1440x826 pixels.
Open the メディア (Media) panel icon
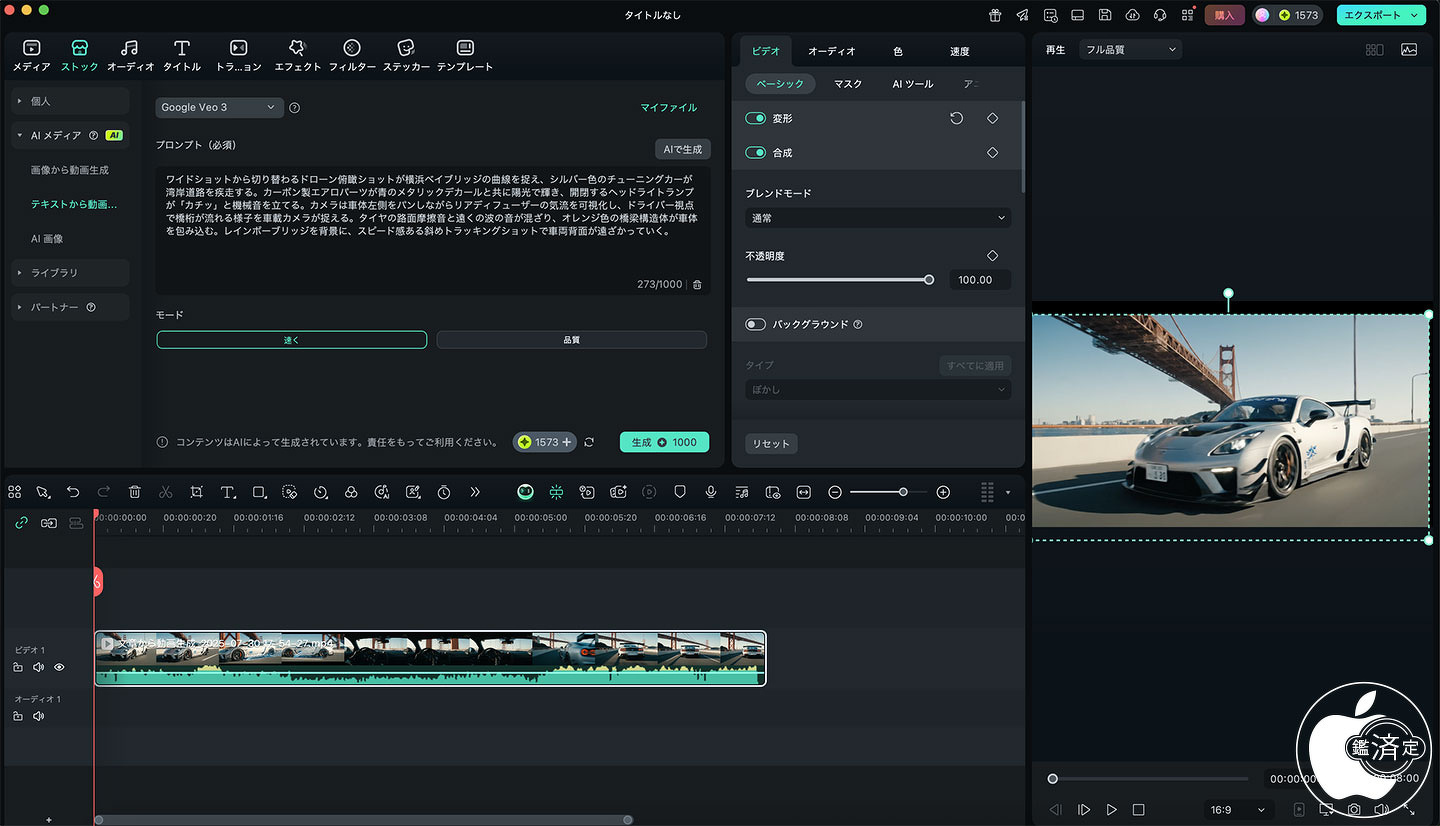[31, 55]
